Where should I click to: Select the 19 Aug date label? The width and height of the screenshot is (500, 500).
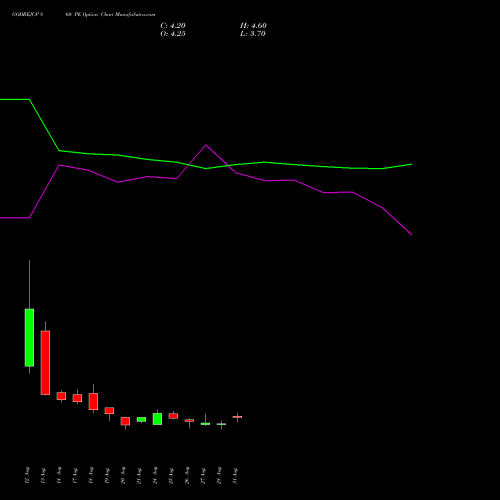tap(107, 475)
